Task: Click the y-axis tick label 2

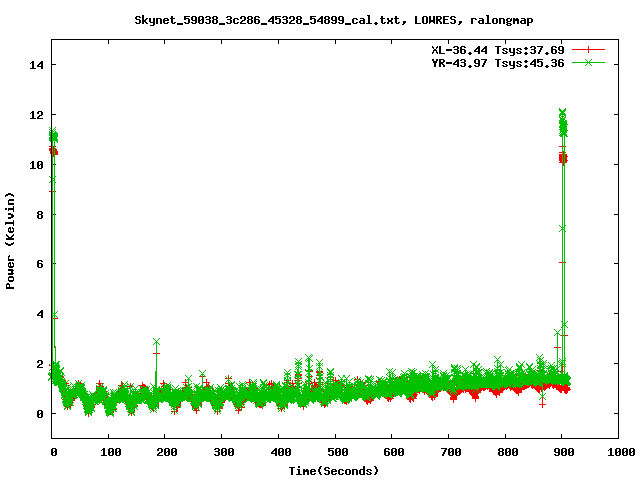Action: pos(40,364)
